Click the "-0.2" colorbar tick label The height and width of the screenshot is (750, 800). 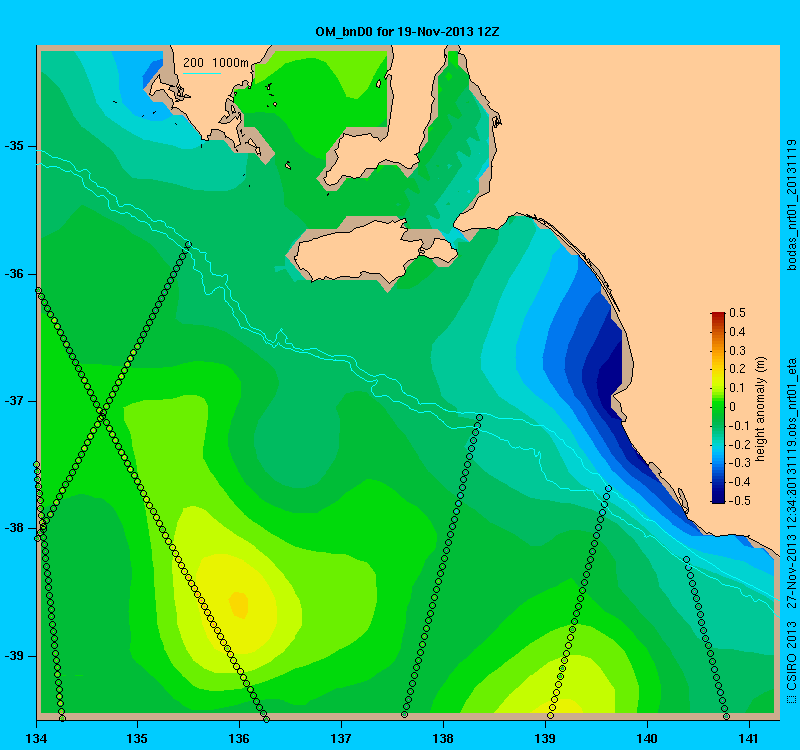[739, 444]
